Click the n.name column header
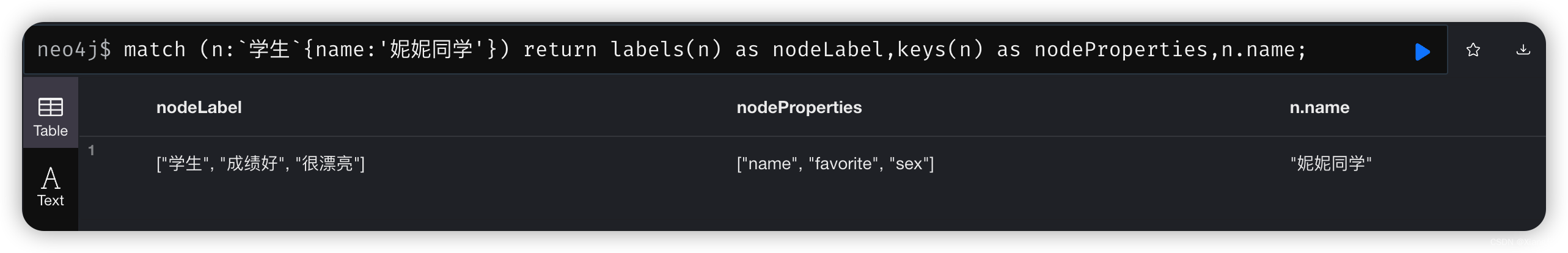 pyautogui.click(x=1319, y=108)
